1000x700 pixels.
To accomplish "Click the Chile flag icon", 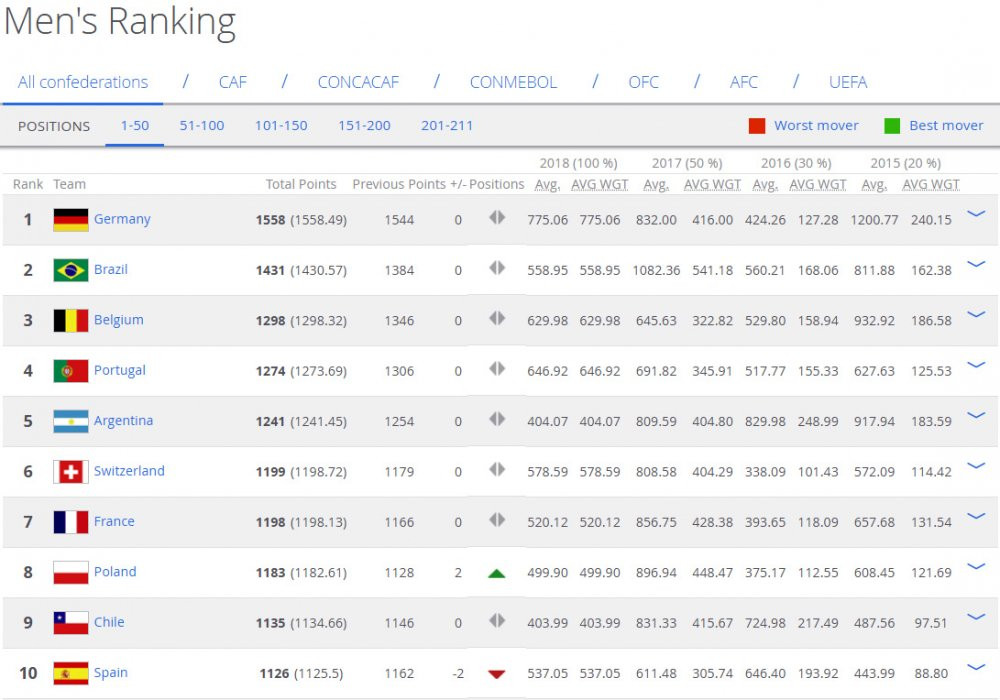I will point(70,623).
